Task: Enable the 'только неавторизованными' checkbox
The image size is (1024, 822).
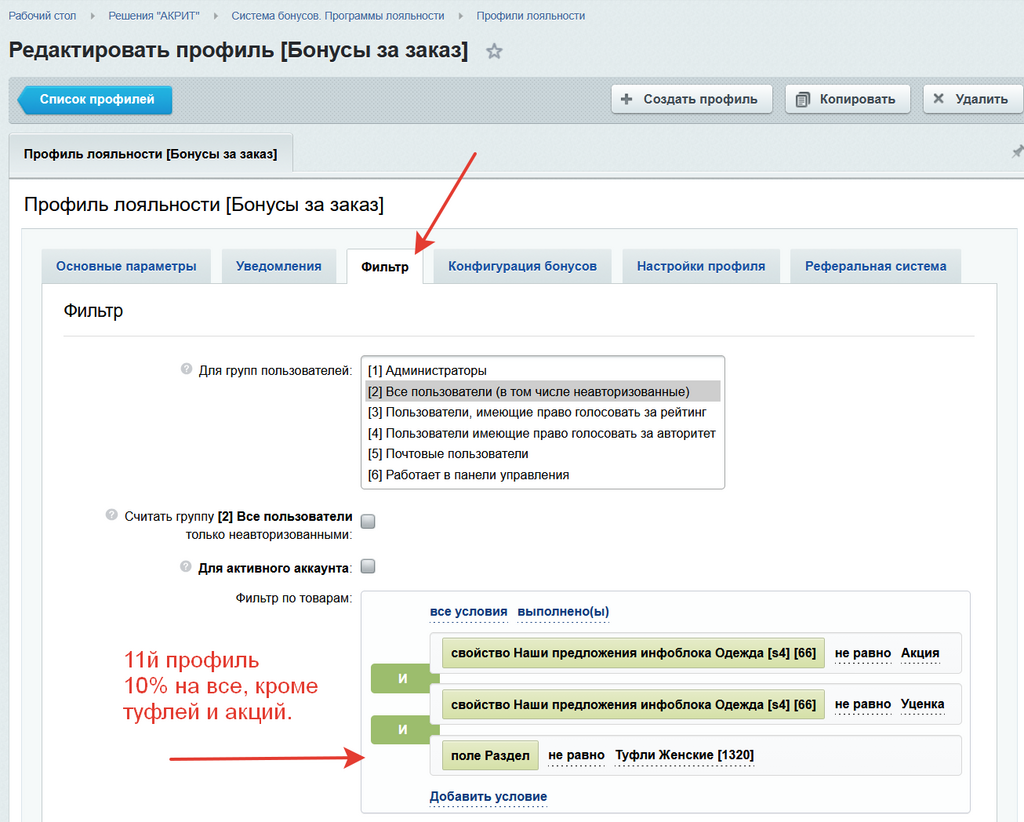Action: click(368, 521)
